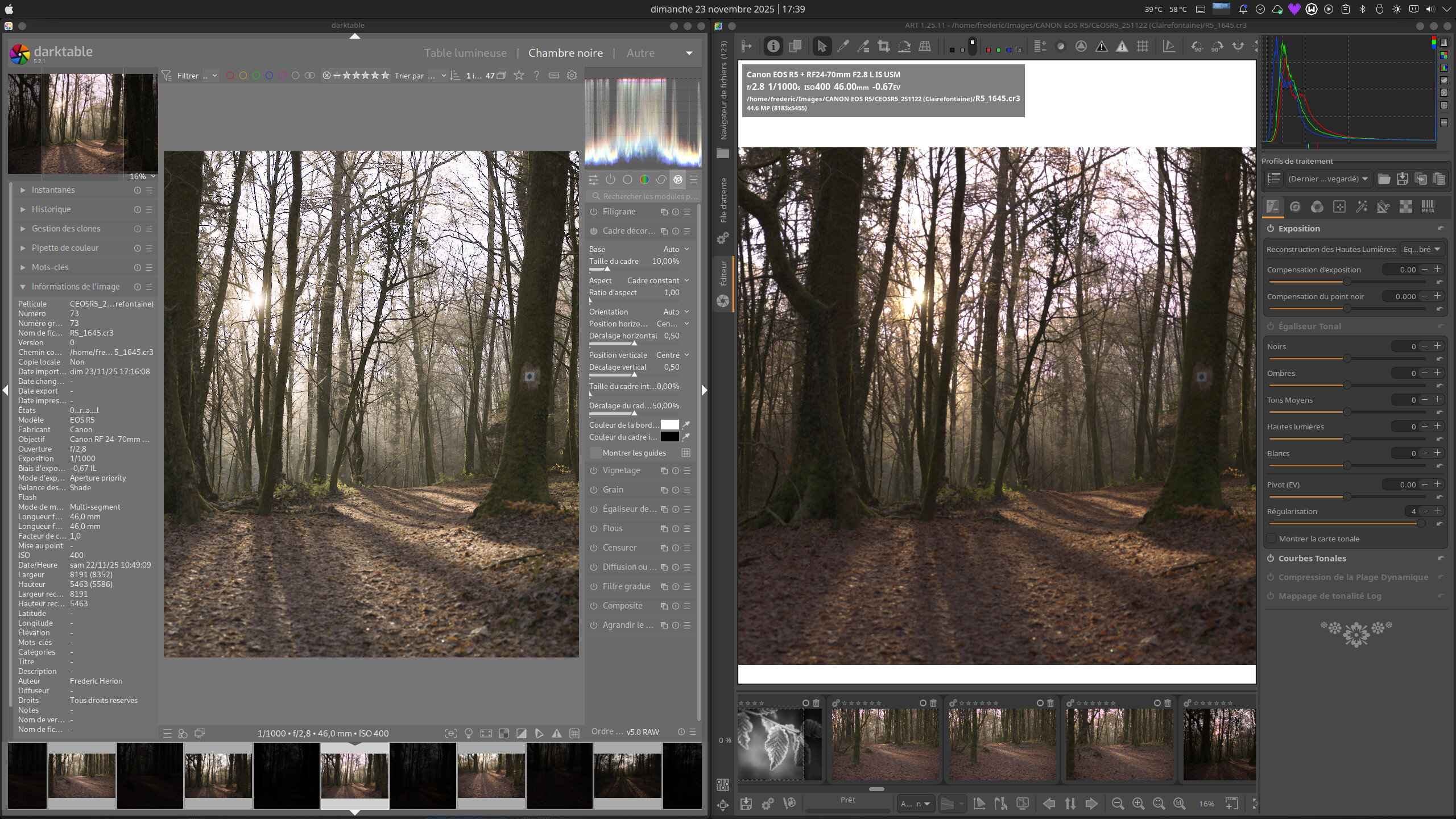Click the white balance eyedropper tool

pos(843,47)
